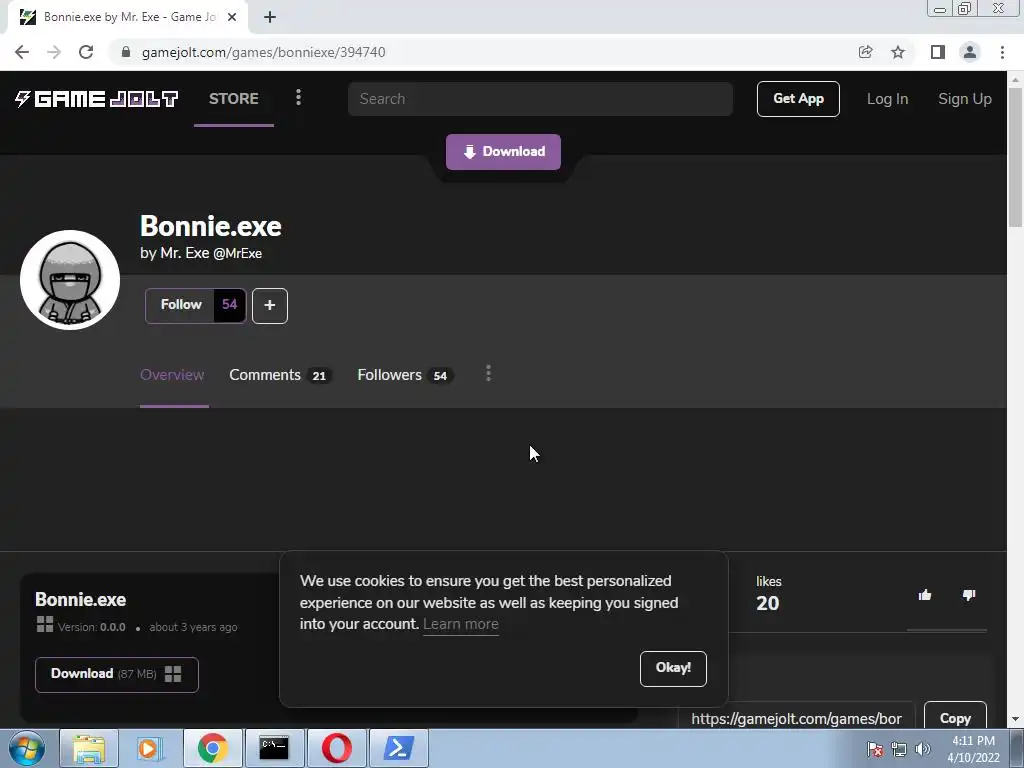
Task: Open the Chrome profile avatar icon
Action: tap(970, 52)
